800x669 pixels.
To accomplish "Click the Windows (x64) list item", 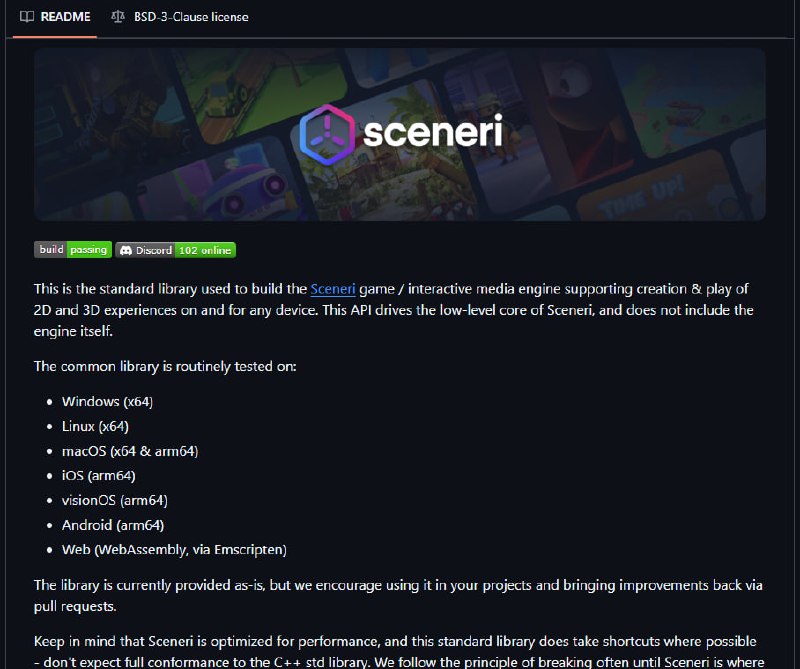I will (x=107, y=402).
